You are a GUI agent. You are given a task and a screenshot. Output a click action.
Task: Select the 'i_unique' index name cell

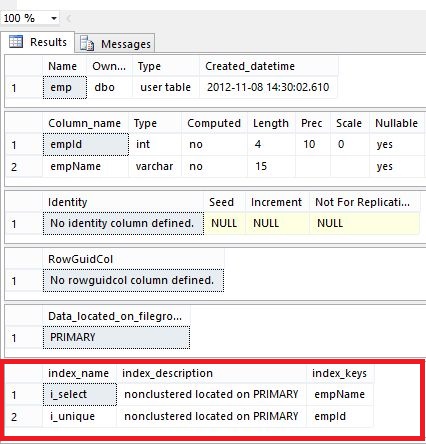pos(80,416)
